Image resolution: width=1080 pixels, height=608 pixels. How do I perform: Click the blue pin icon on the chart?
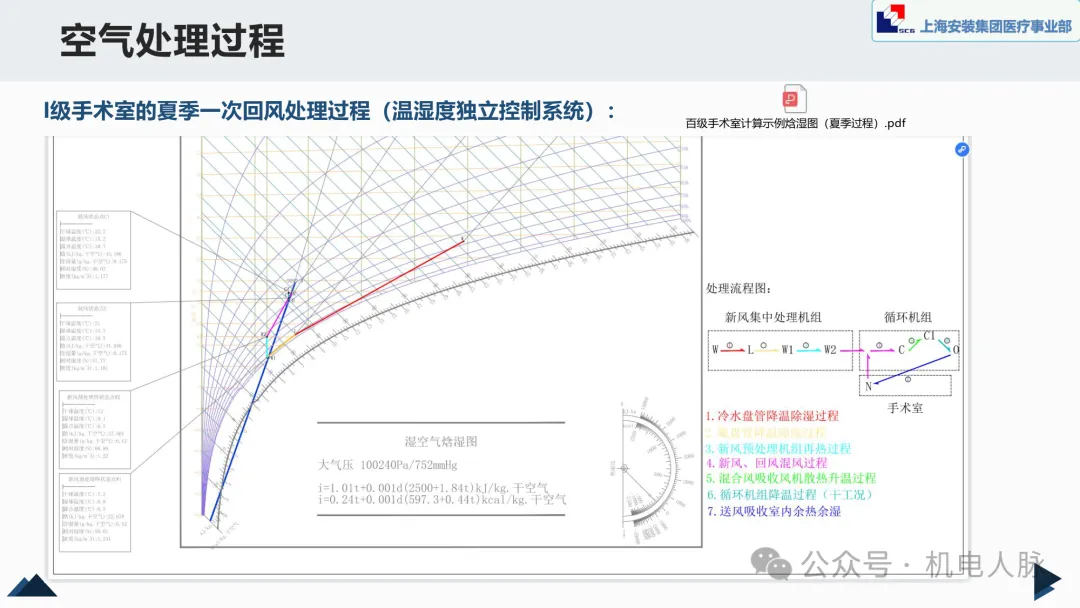coord(962,149)
